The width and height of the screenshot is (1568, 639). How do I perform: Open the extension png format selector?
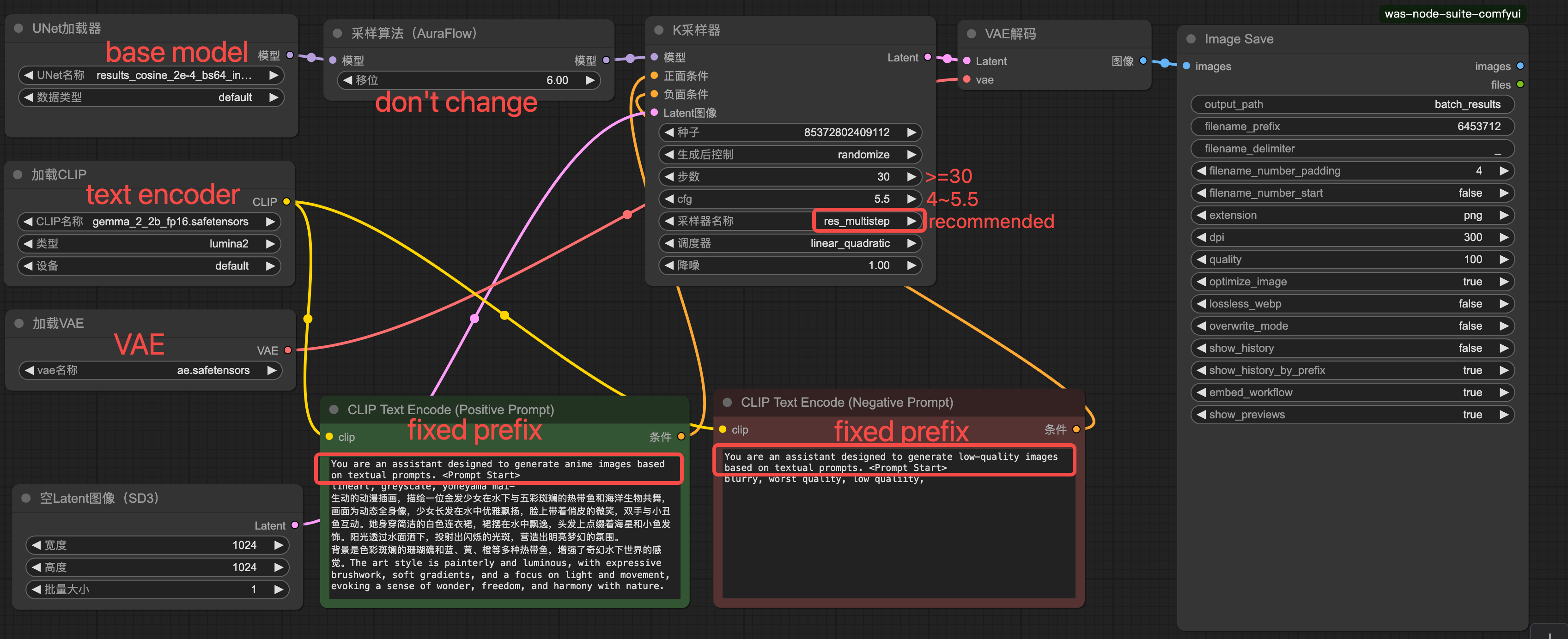[1352, 216]
